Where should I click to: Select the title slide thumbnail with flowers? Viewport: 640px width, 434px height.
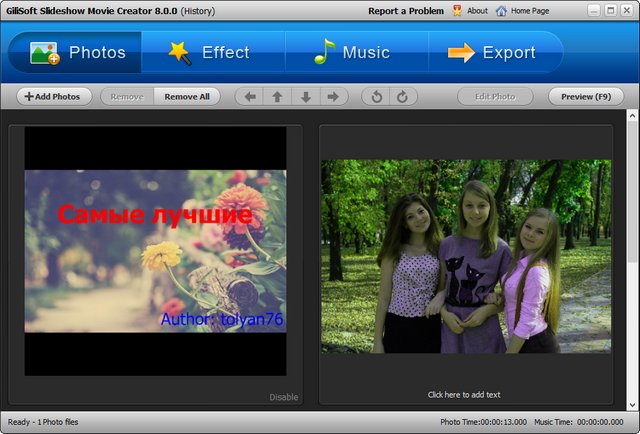[155, 251]
